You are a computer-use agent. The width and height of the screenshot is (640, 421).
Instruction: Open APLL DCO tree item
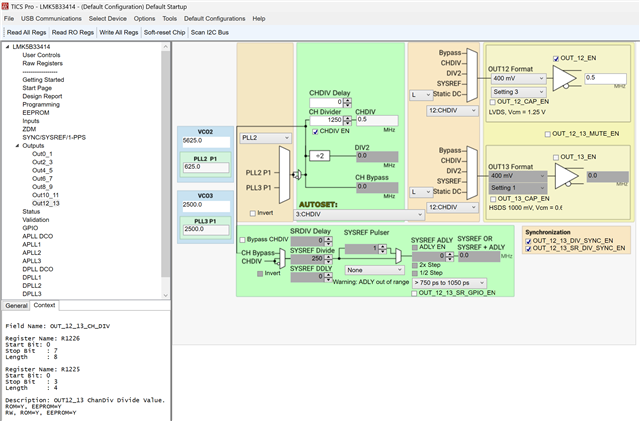tap(38, 236)
